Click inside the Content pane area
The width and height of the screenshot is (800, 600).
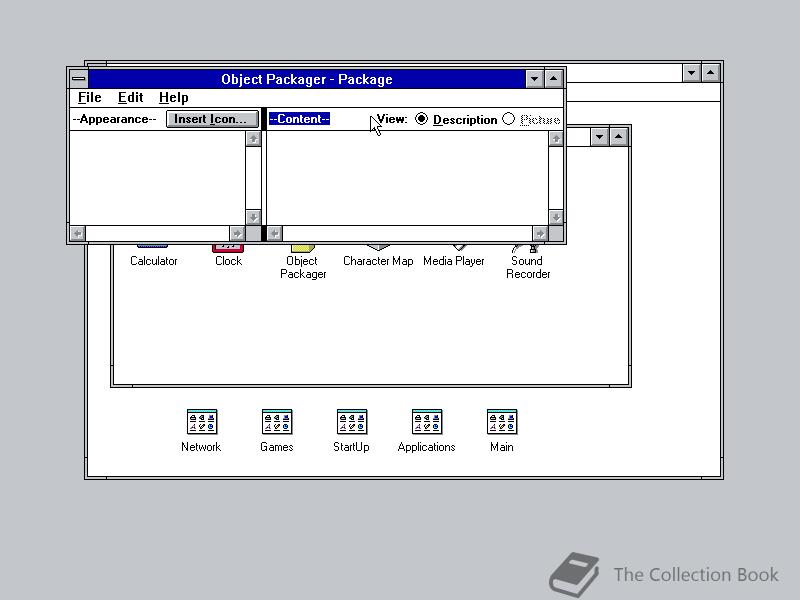tap(407, 178)
